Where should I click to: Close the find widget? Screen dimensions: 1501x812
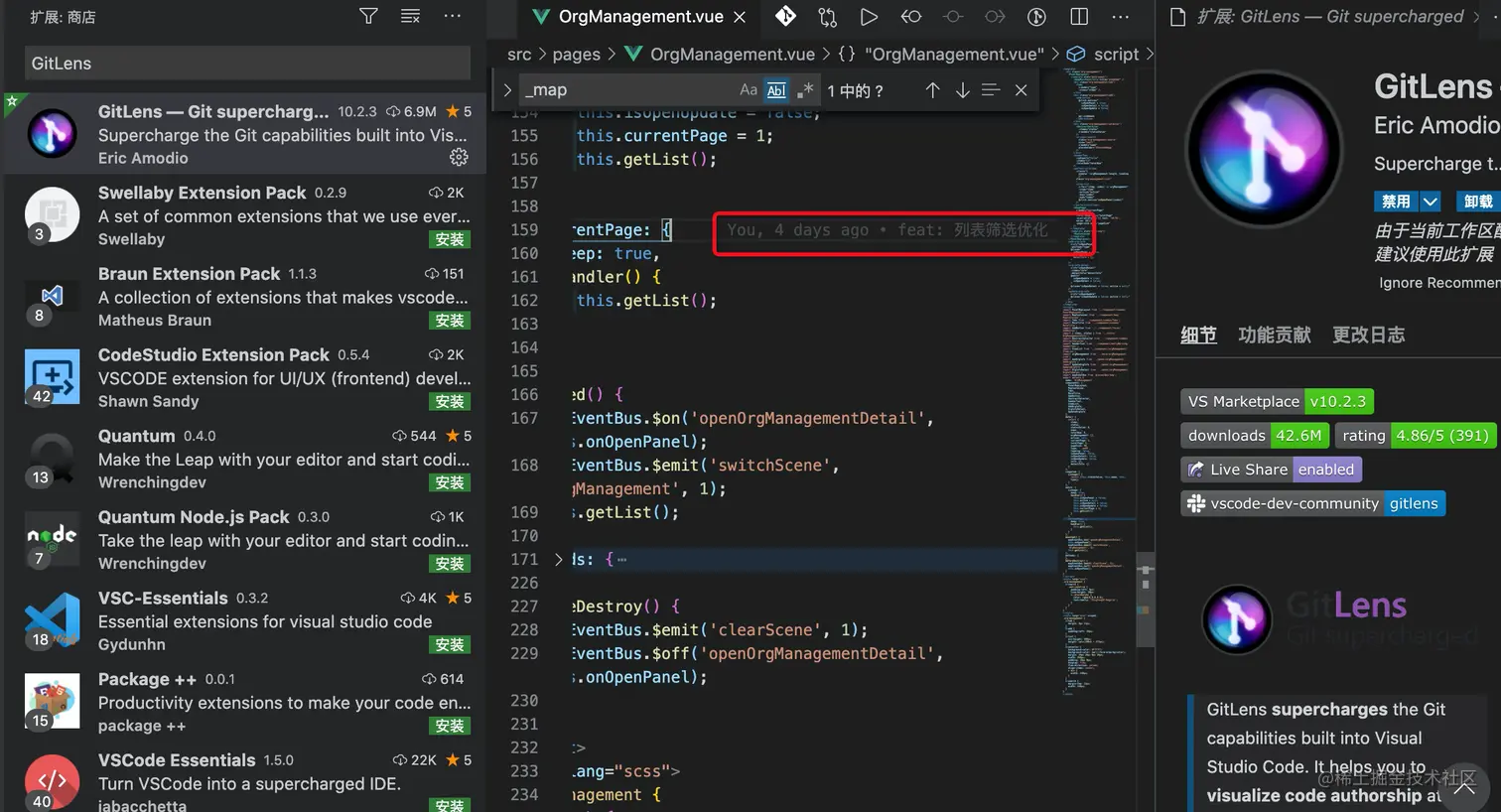coord(1021,90)
